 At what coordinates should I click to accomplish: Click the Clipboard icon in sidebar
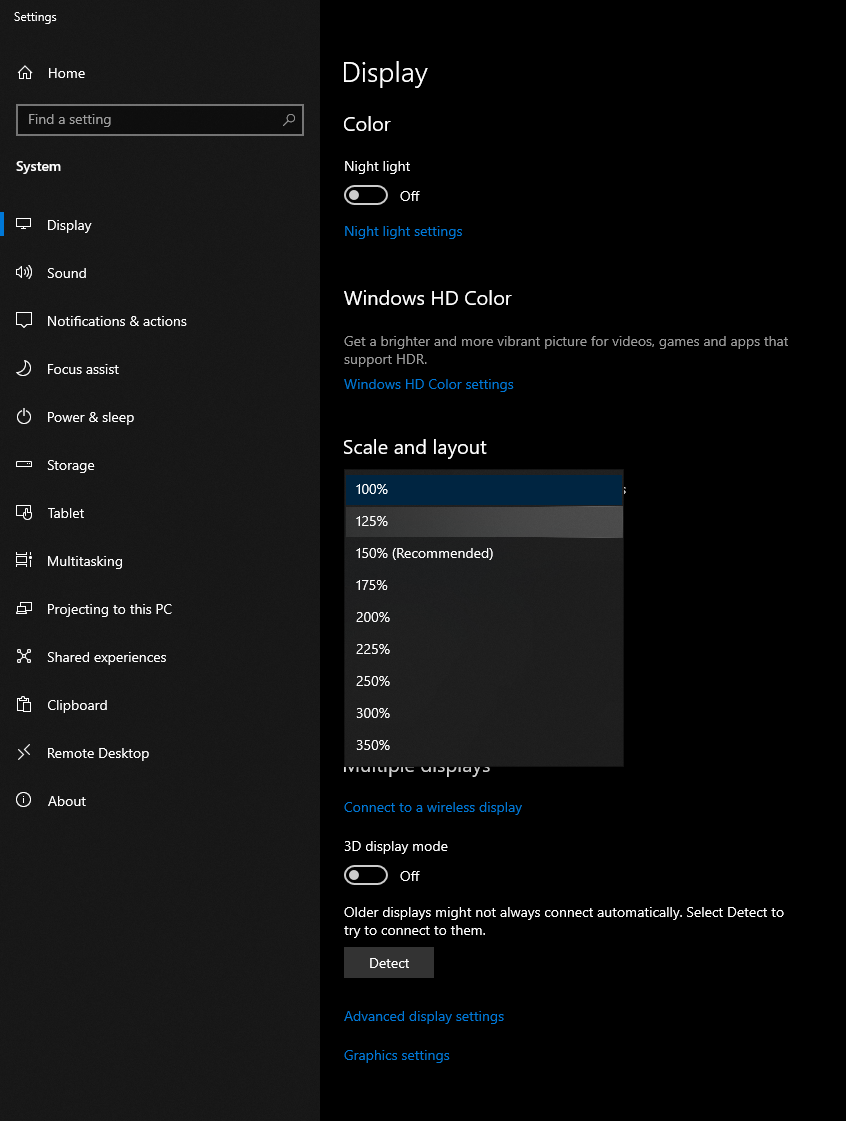pos(25,705)
